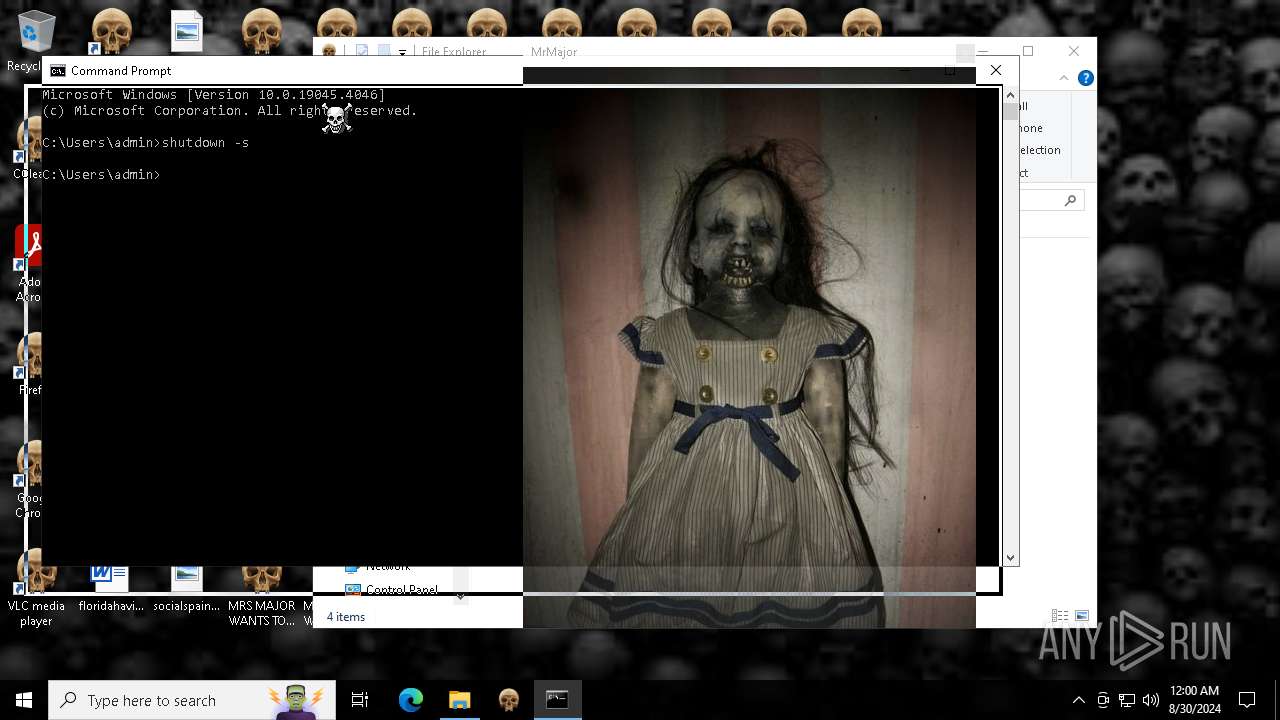This screenshot has width=1280, height=720.
Task: Collapse the File Explorer ribbon chevron
Action: coord(1066,78)
